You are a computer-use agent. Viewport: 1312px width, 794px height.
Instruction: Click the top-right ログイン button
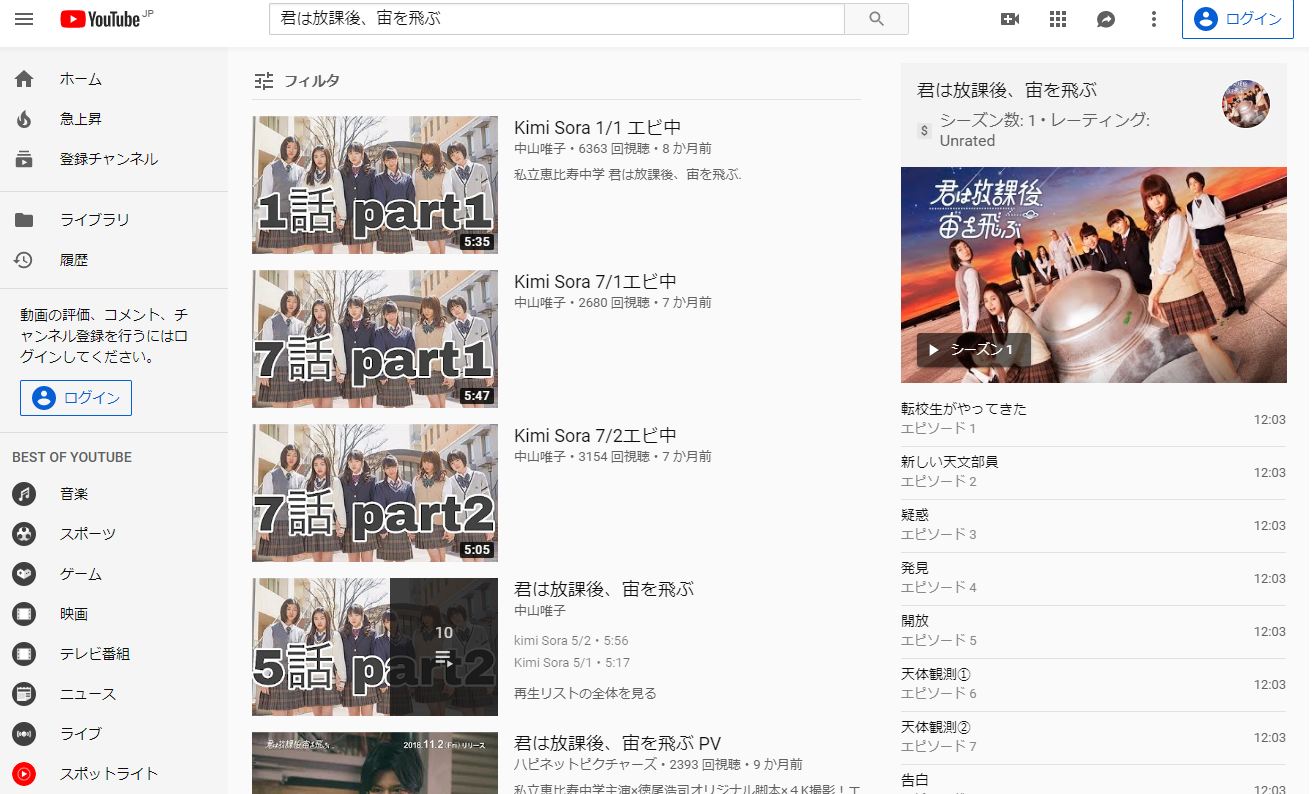point(1238,19)
